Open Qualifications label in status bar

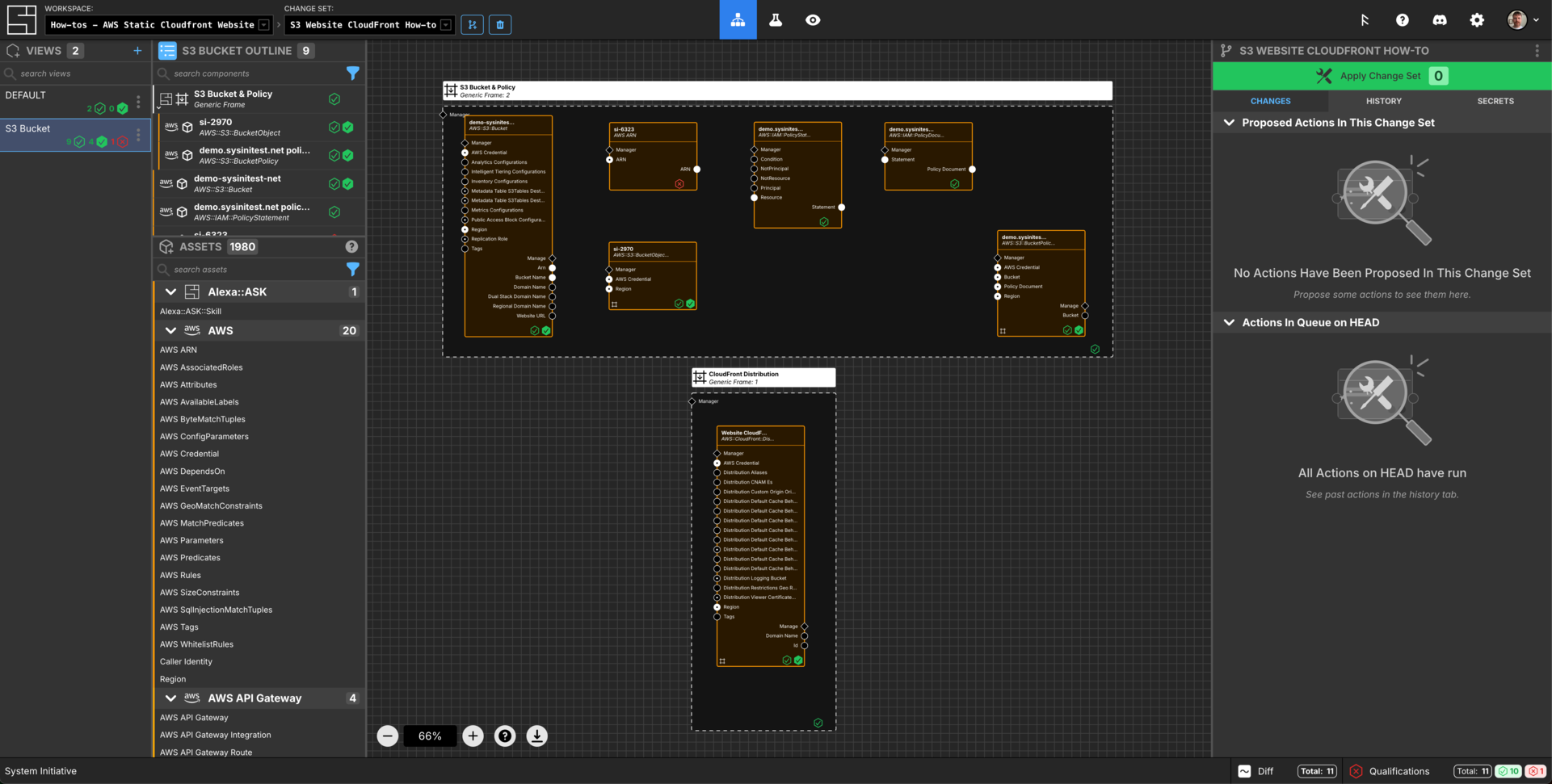[x=1399, y=771]
